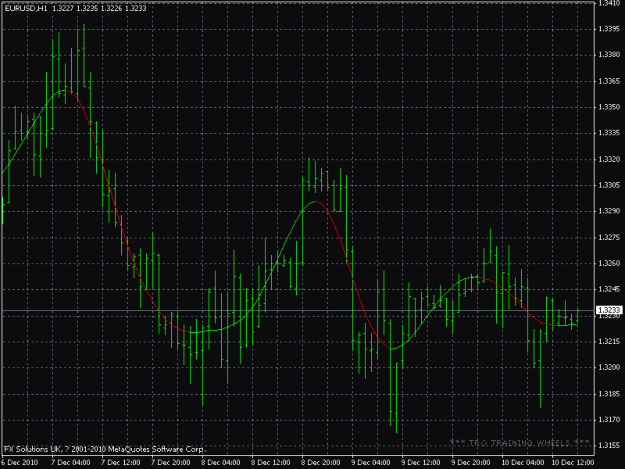
Task: Click the 1.3155 price scale label
Action: coord(609,445)
